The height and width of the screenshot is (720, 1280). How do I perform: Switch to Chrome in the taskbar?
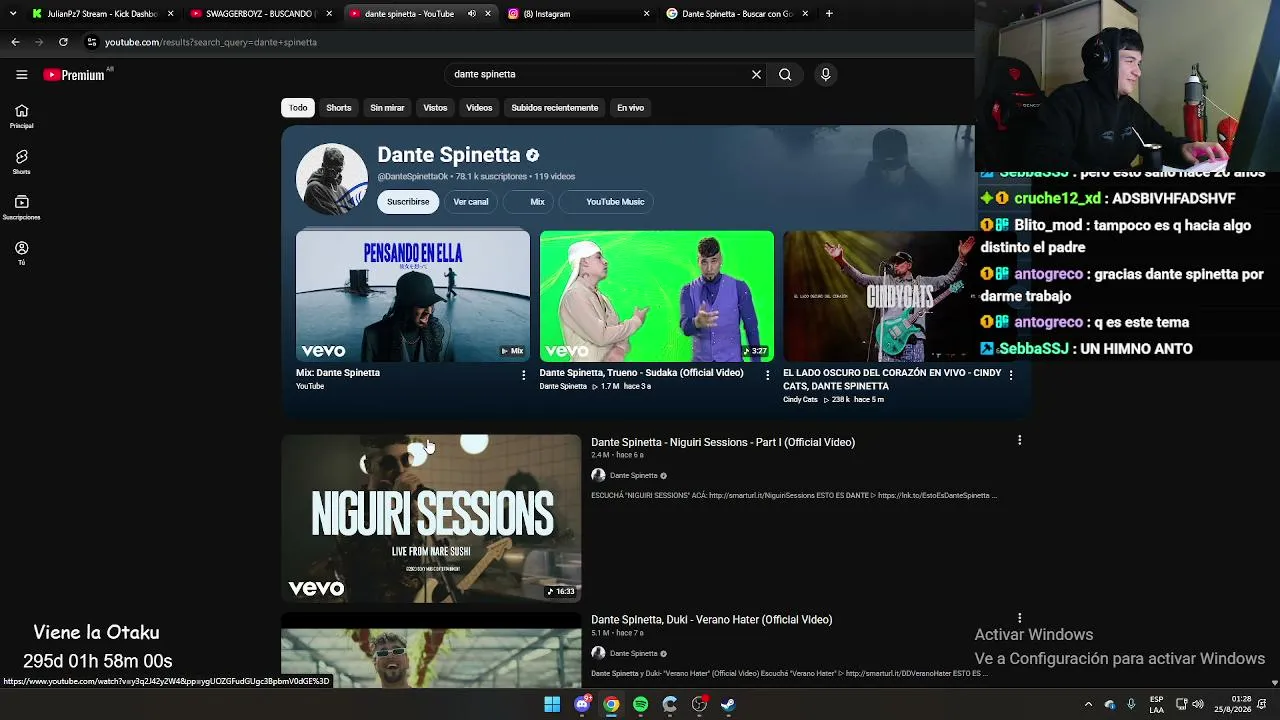pos(611,704)
